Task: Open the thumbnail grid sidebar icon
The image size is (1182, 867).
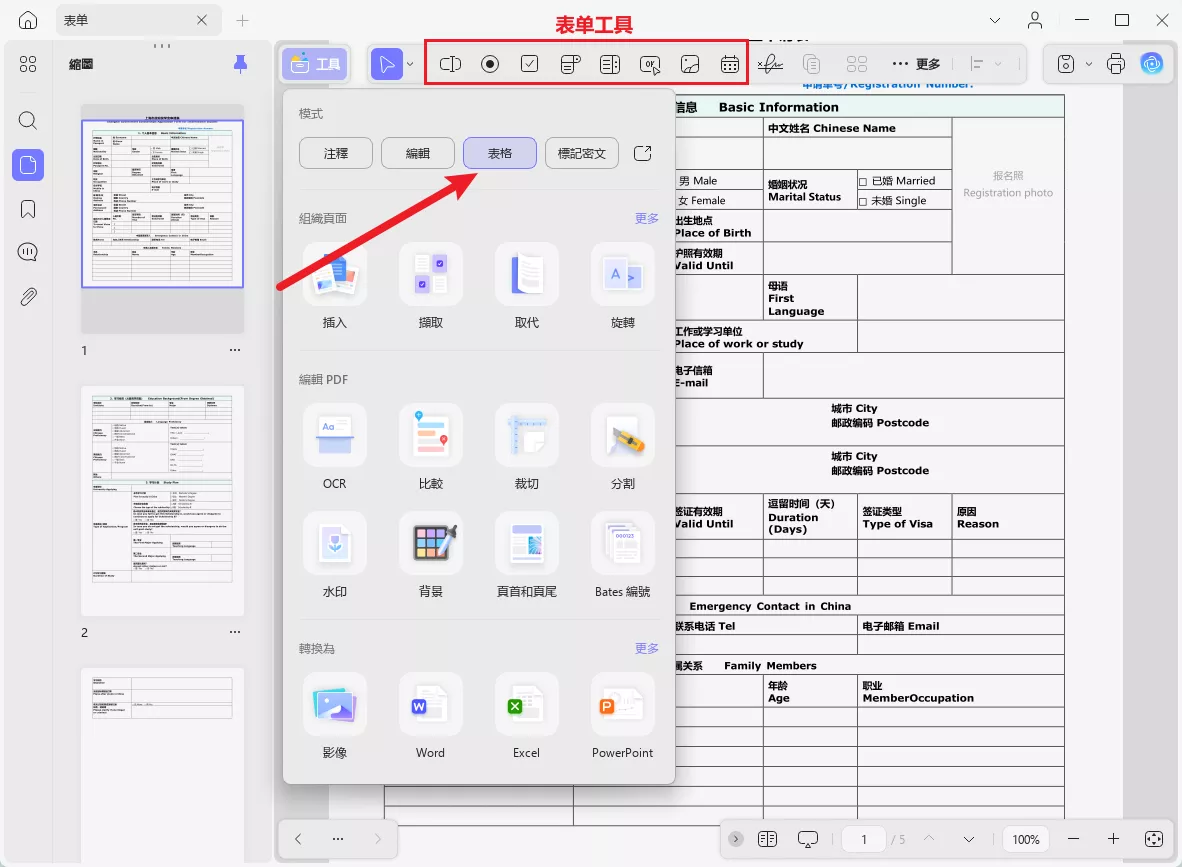Action: tap(28, 64)
